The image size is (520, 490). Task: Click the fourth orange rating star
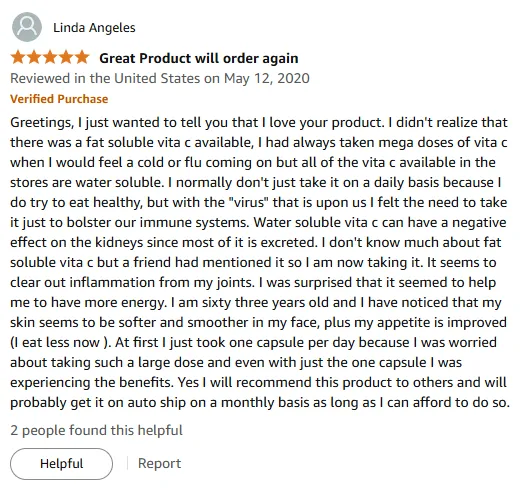coord(66,57)
